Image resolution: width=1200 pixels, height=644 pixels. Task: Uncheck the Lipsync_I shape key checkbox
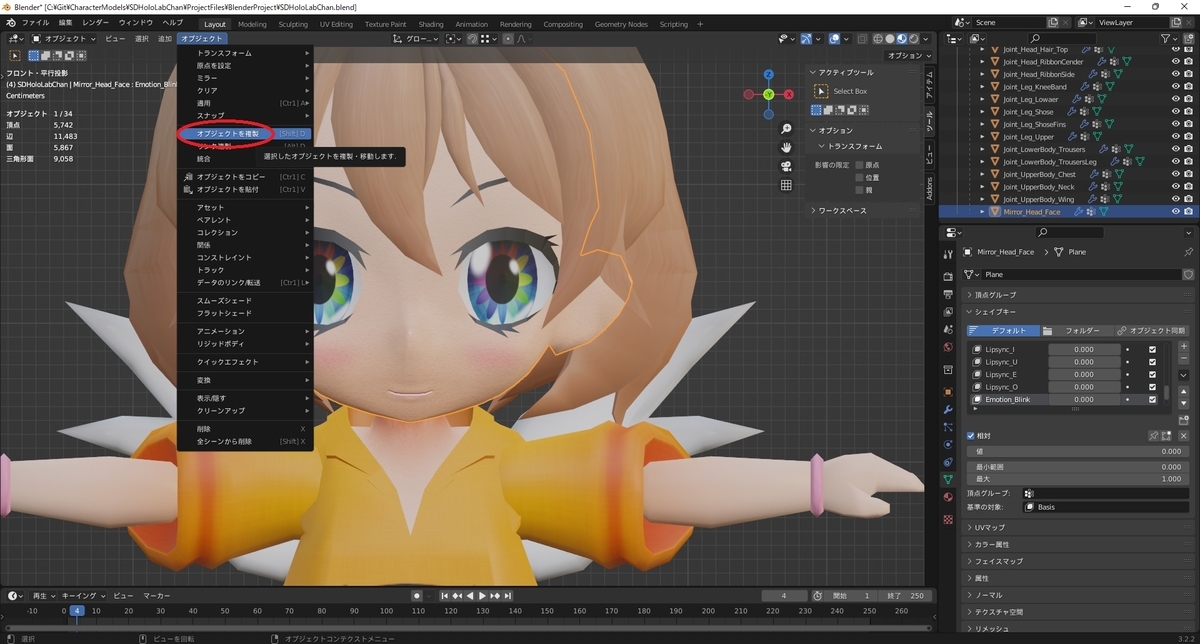1152,349
